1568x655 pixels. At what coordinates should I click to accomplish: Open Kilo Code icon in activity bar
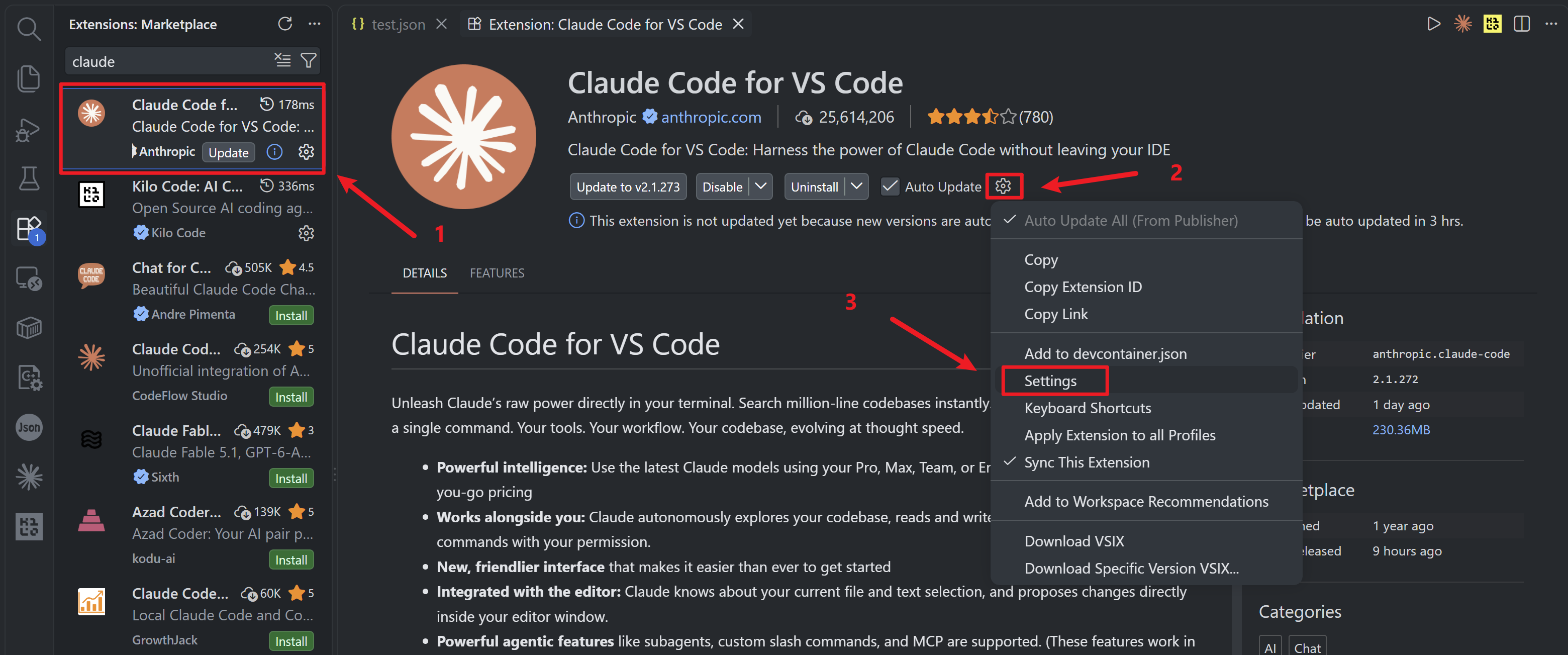(29, 526)
